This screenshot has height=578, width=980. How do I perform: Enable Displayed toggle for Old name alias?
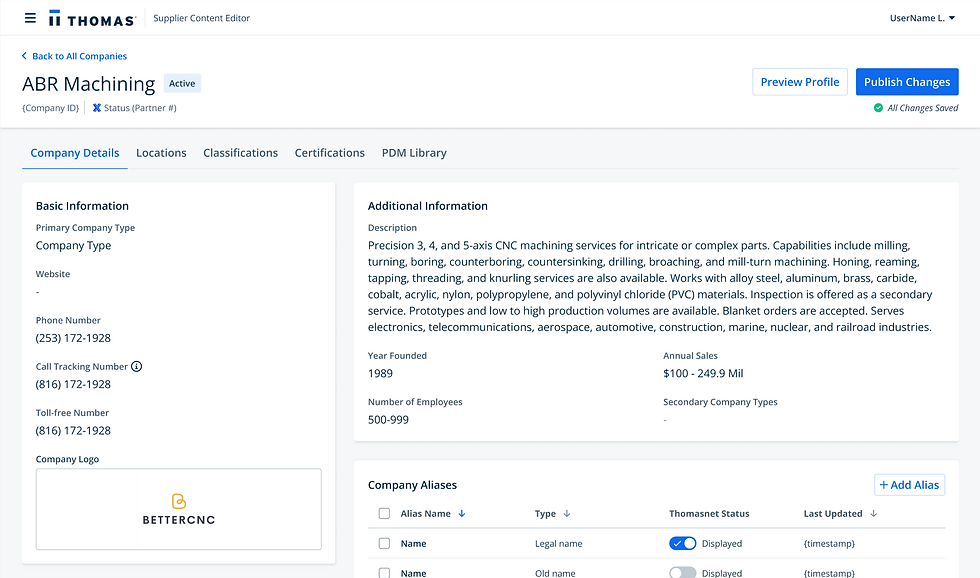(x=683, y=573)
